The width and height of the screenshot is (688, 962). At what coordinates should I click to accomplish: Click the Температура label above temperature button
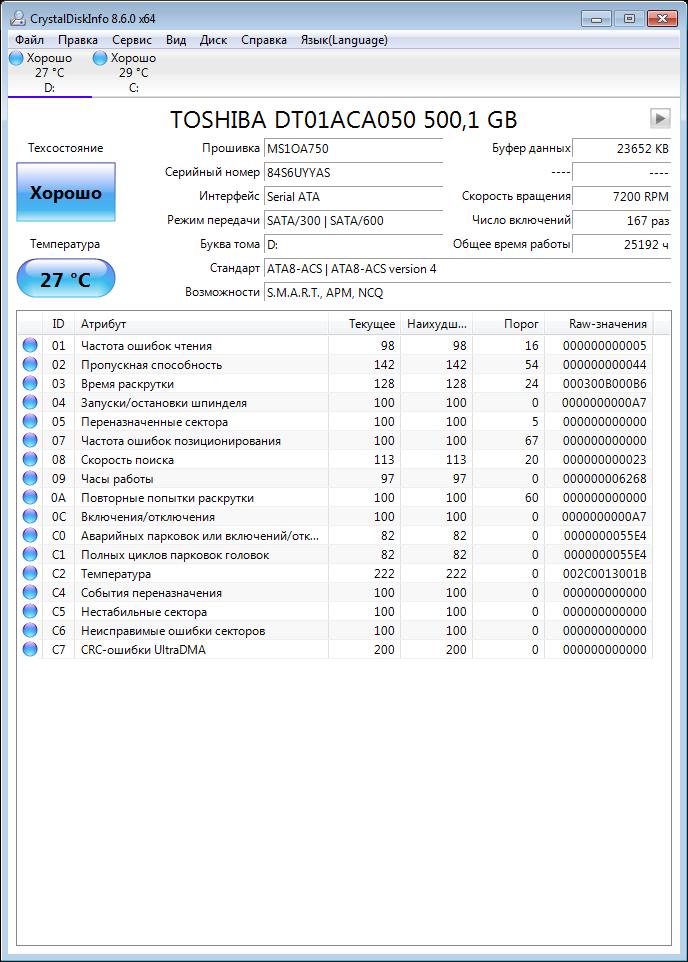coord(65,244)
